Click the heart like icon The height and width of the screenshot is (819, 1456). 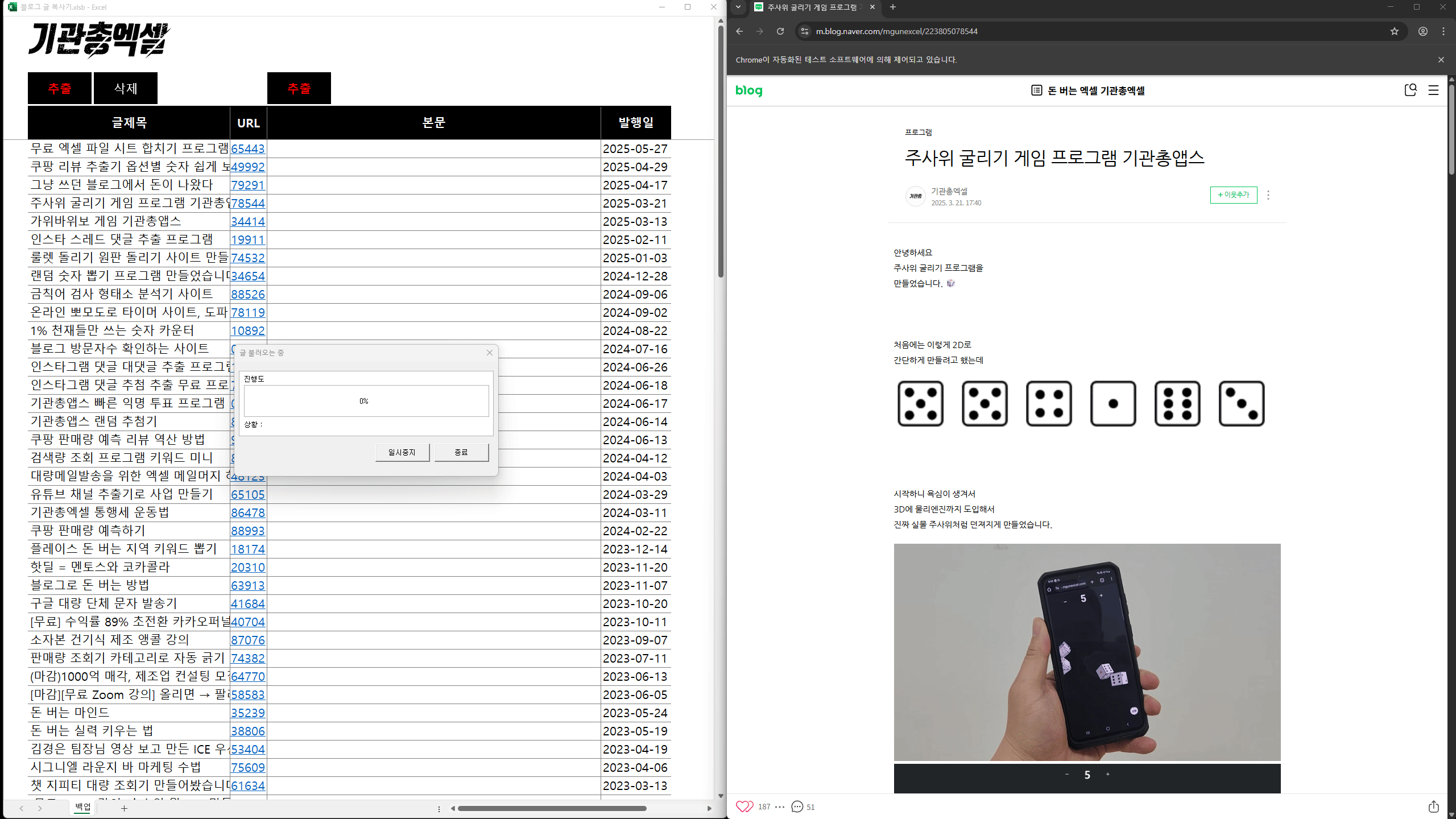744,806
